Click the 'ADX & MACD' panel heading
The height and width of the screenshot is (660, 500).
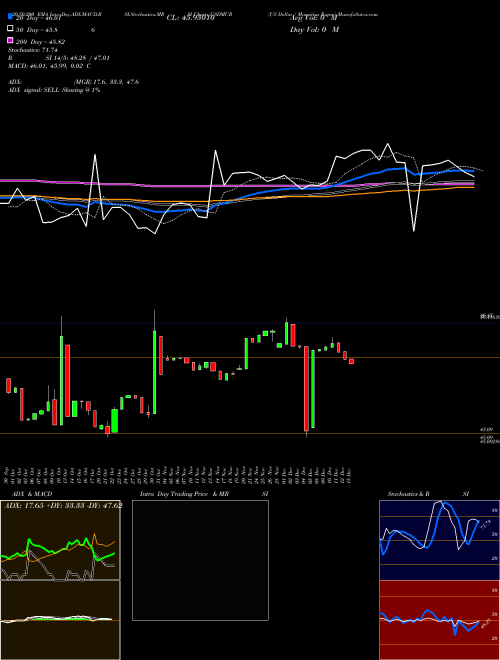point(32,494)
